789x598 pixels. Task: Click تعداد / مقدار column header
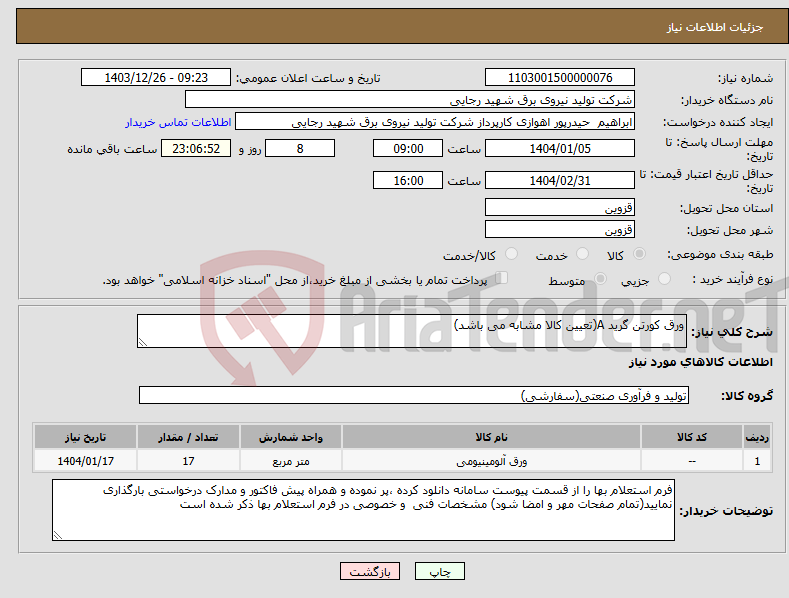(188, 437)
